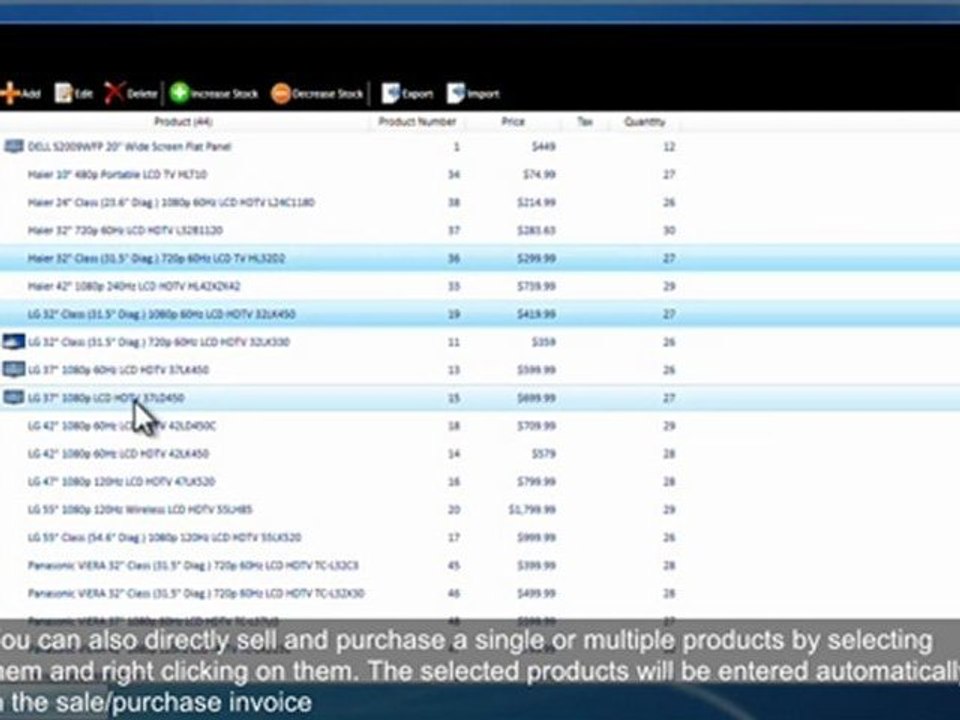Screen dimensions: 960x720
Task: Click the LG 32LK330 product thumbnail
Action: tap(13, 342)
